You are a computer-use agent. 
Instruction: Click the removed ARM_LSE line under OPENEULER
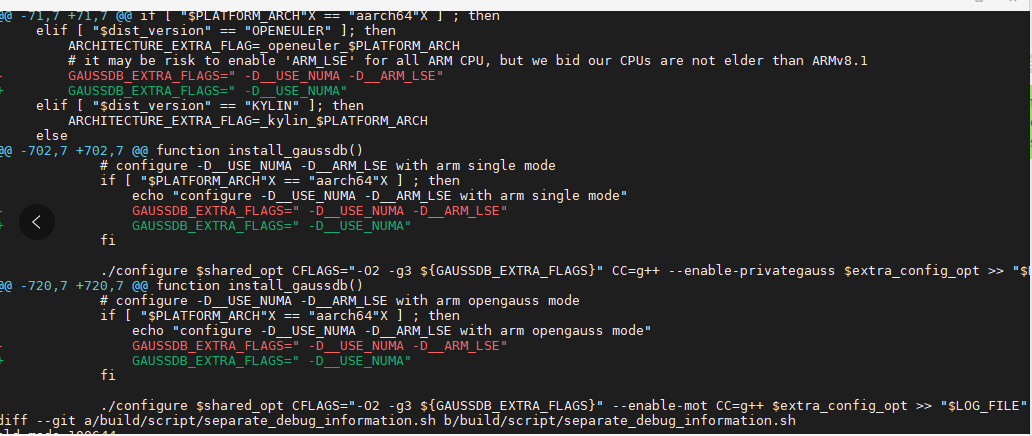[255, 76]
